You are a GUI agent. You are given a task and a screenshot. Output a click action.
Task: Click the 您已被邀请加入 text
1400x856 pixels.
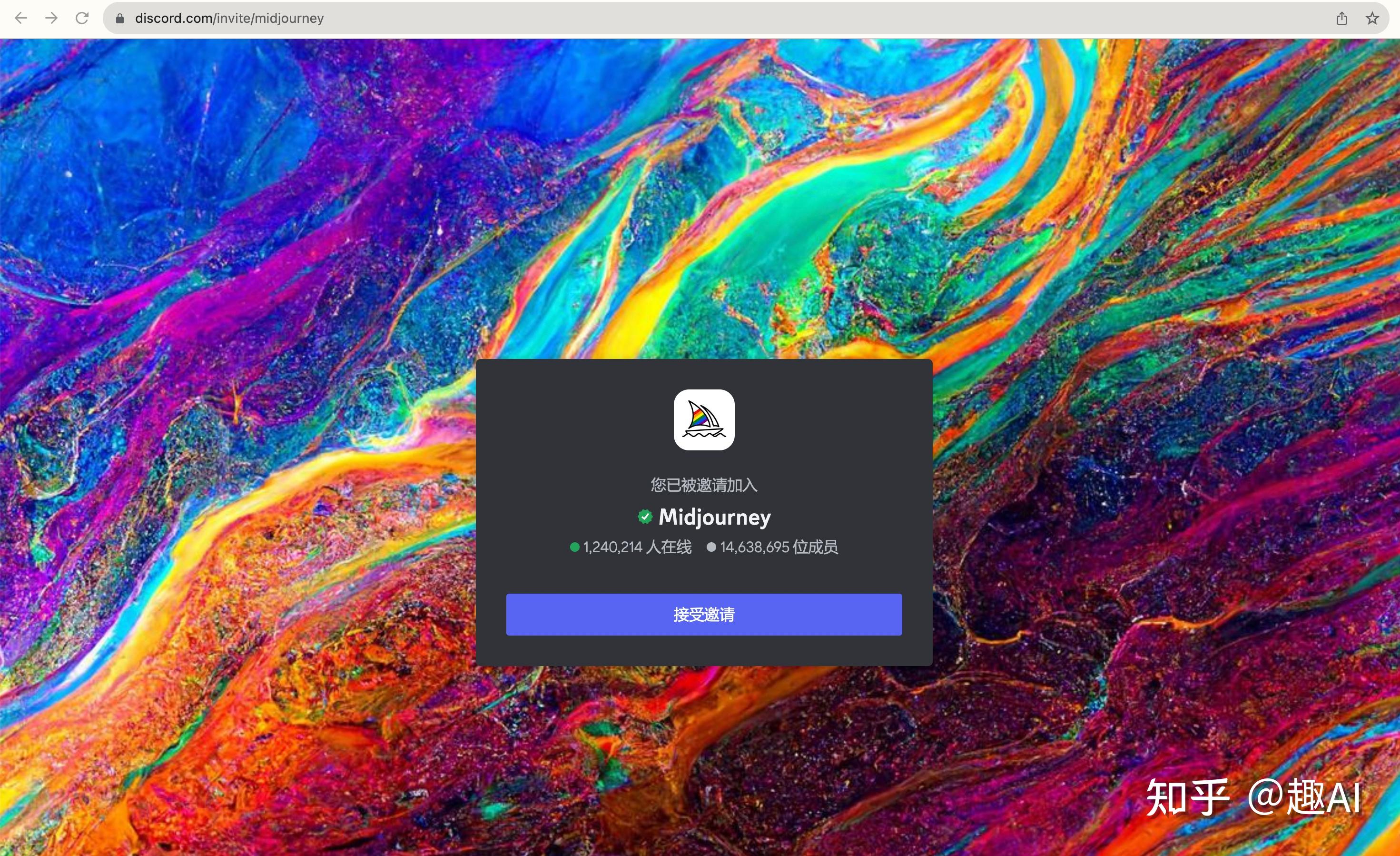704,485
